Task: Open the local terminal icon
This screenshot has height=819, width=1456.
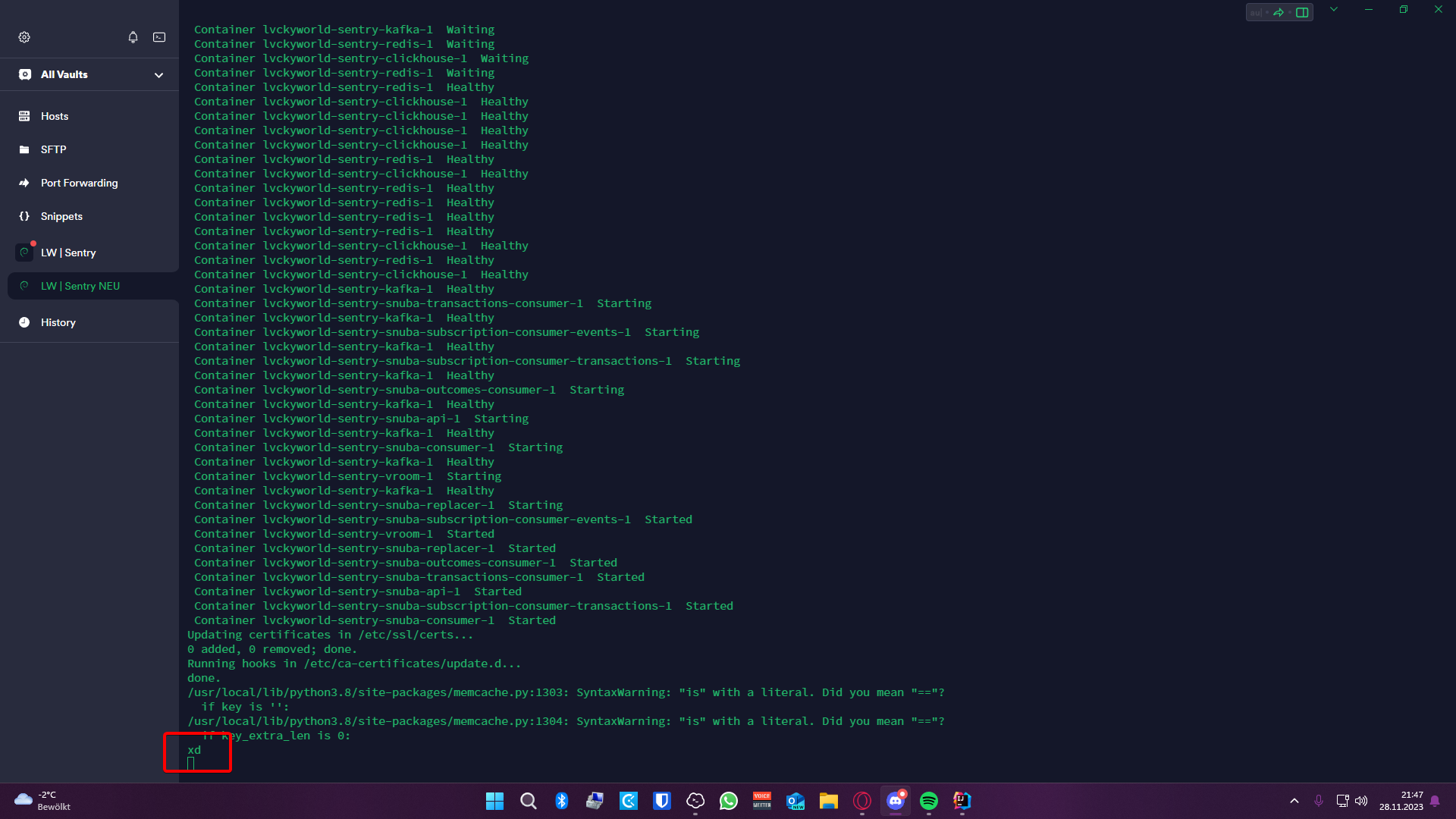Action: coord(159,37)
